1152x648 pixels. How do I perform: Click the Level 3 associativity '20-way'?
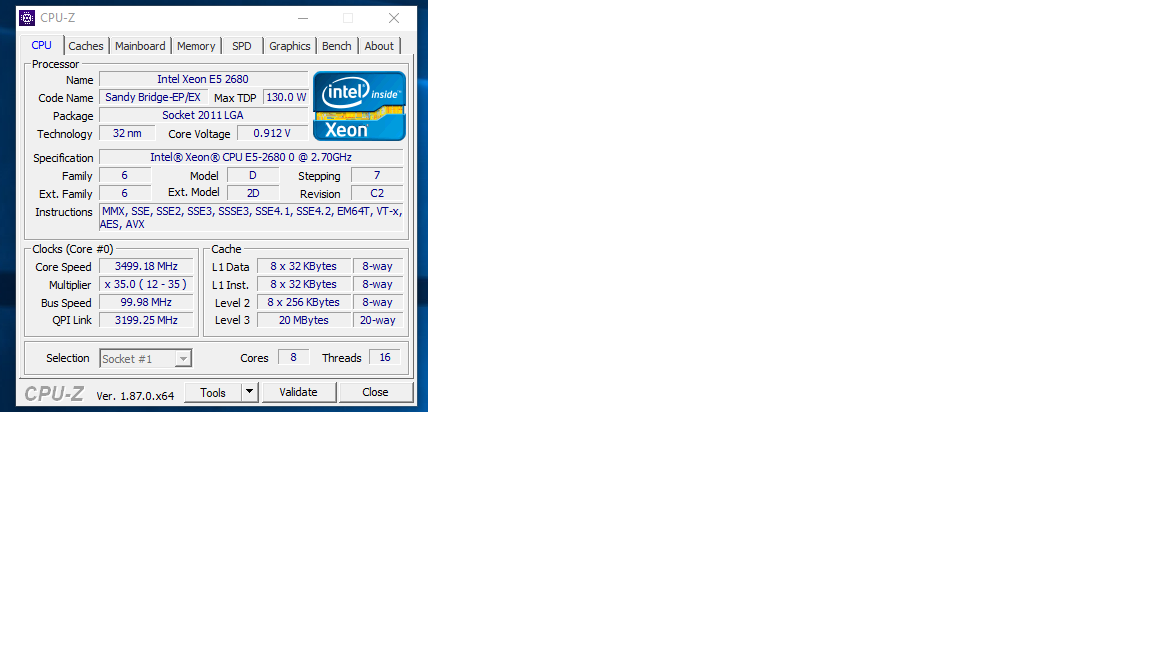(378, 320)
